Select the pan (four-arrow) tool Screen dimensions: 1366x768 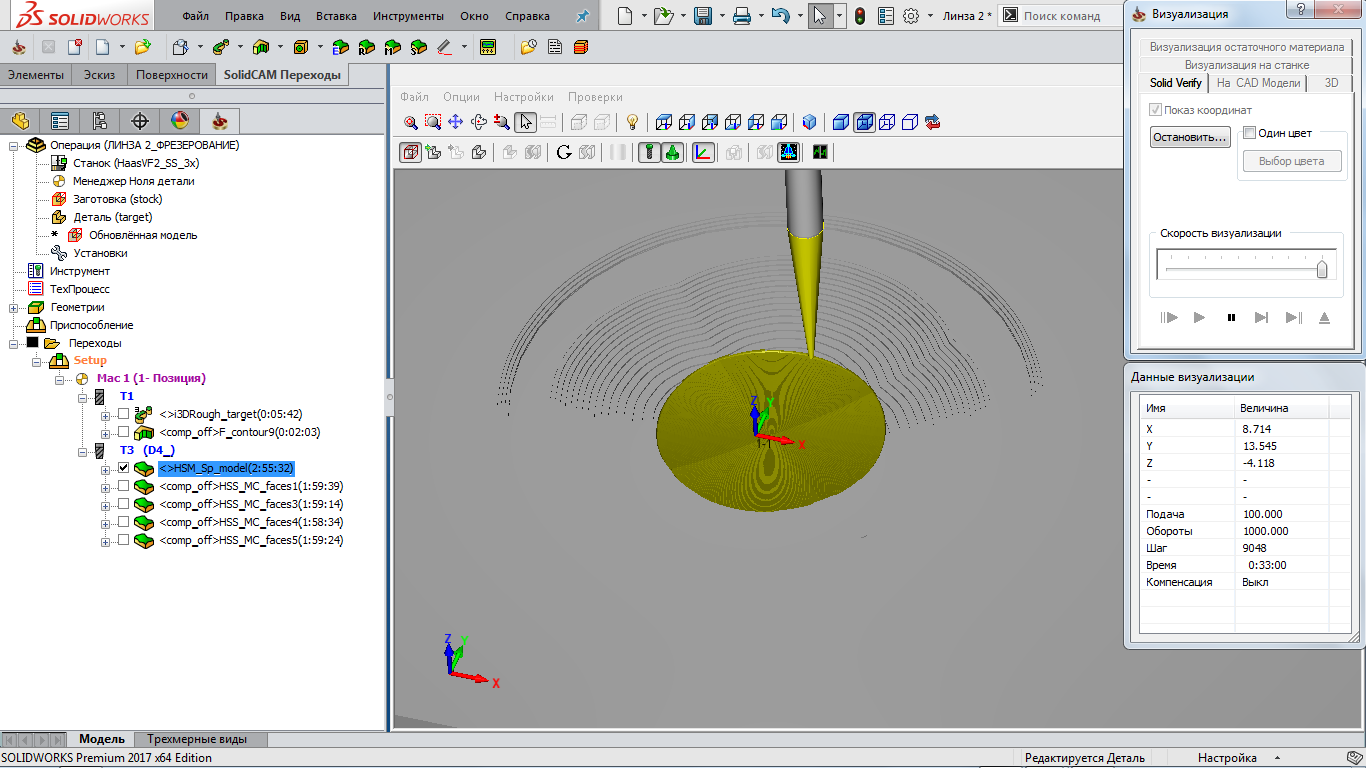pos(455,122)
